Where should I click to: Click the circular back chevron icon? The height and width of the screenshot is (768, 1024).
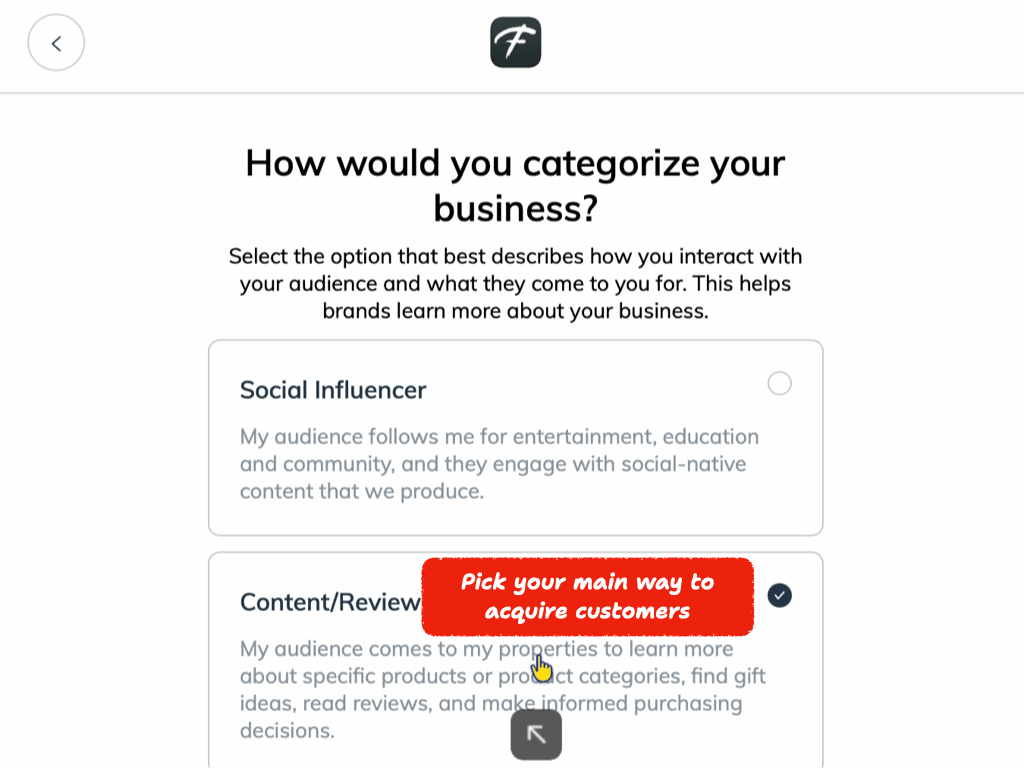point(56,42)
